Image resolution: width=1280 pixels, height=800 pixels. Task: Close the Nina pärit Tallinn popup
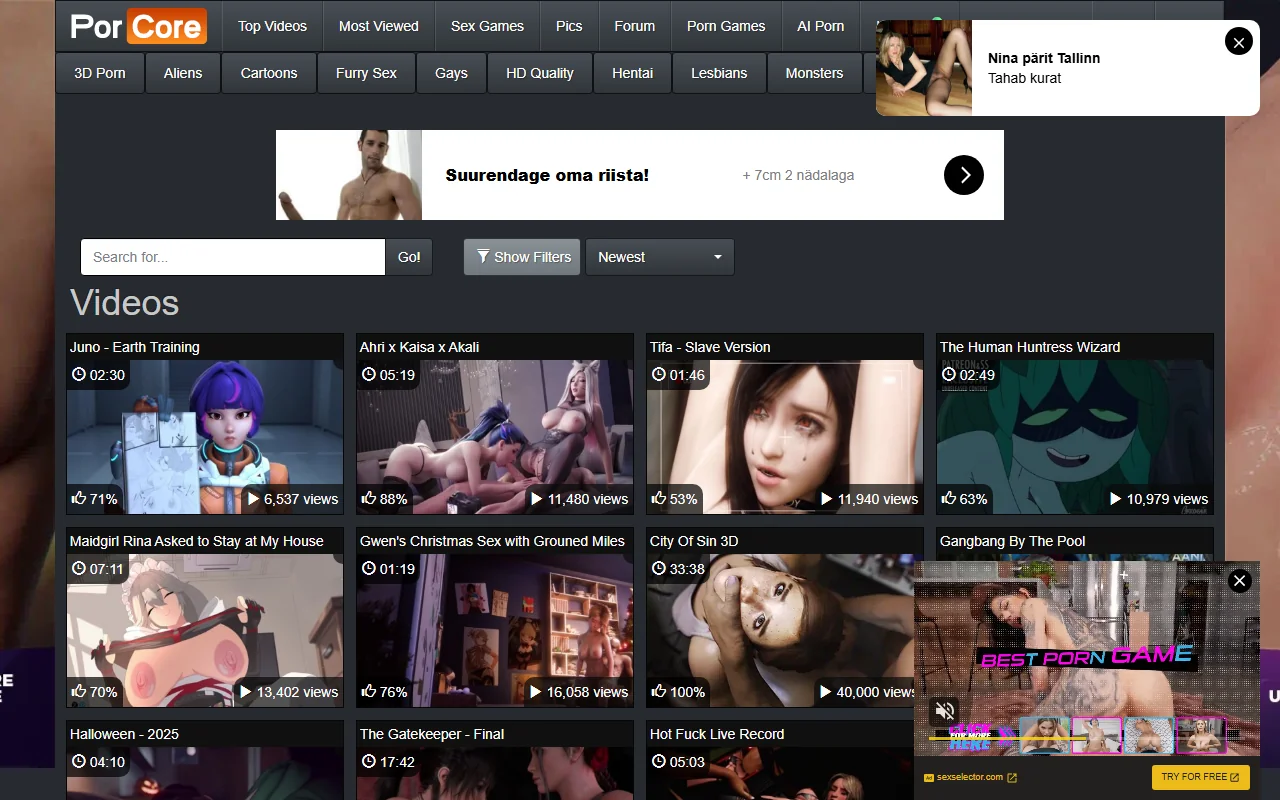1238,41
